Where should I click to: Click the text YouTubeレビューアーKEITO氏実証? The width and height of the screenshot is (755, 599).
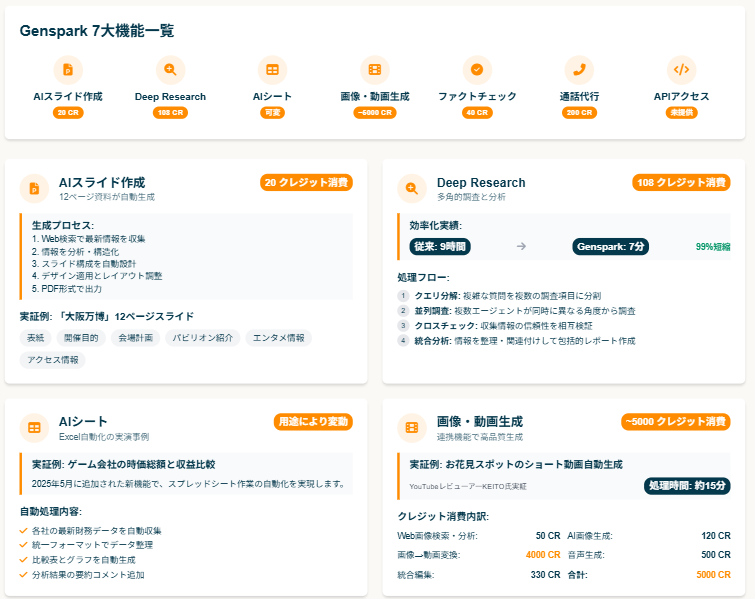(x=468, y=487)
